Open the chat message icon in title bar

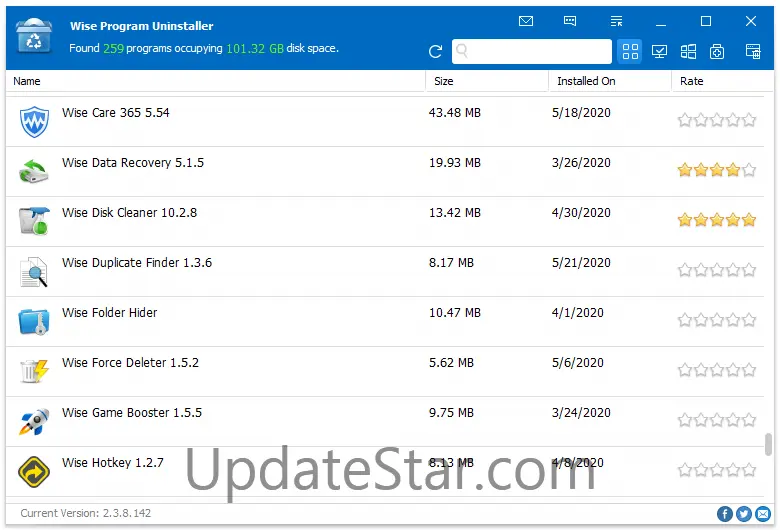pos(570,21)
